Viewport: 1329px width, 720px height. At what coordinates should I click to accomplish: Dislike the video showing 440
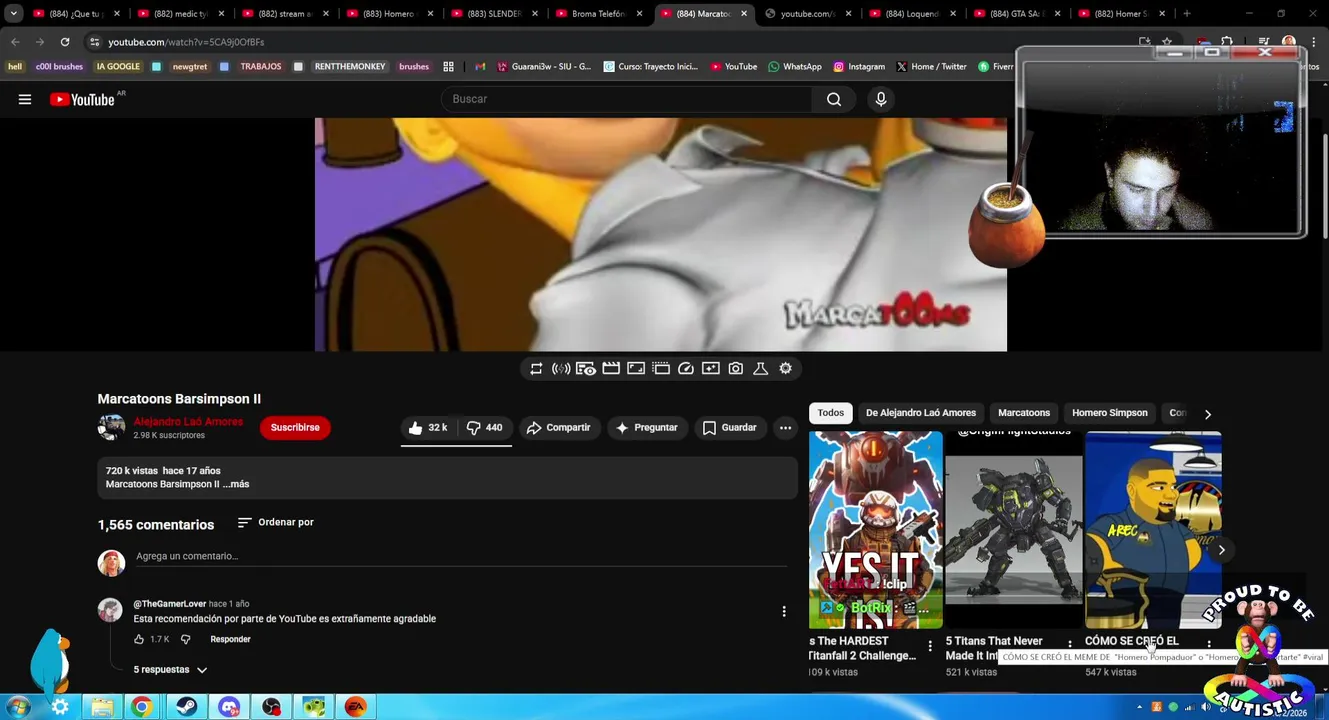(485, 428)
